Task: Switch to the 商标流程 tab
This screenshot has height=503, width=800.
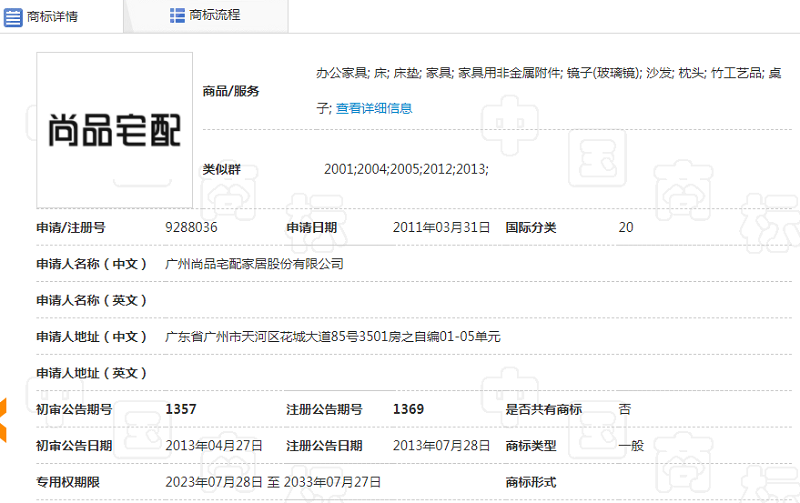Action: pyautogui.click(x=206, y=15)
